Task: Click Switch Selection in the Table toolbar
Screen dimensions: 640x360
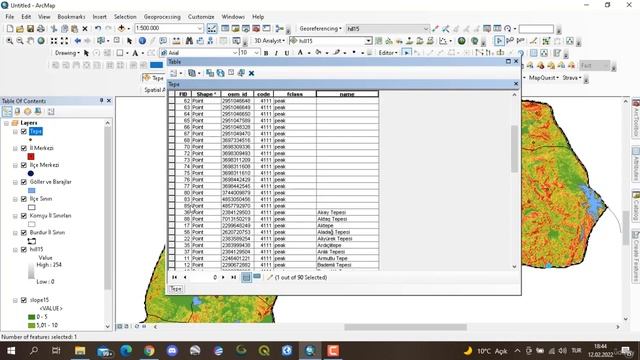Action: tap(220, 73)
